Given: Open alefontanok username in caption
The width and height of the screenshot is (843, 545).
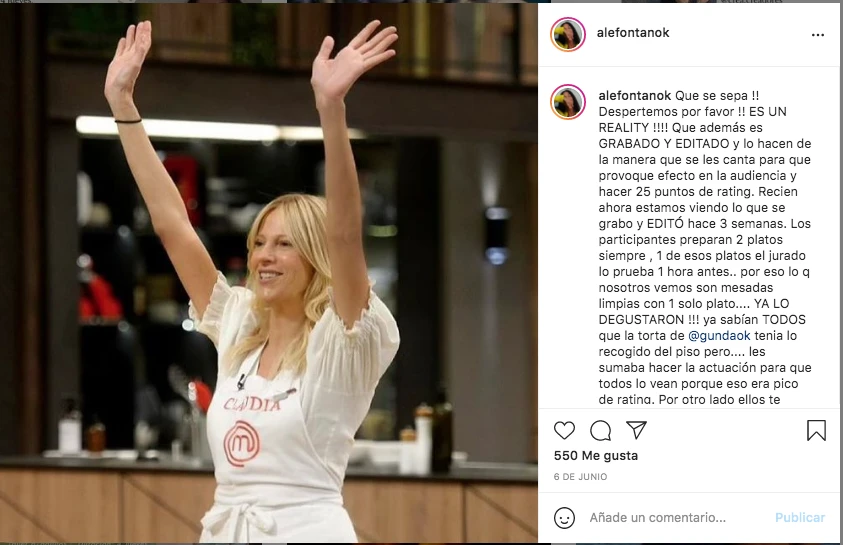Looking at the screenshot, I should pos(634,96).
